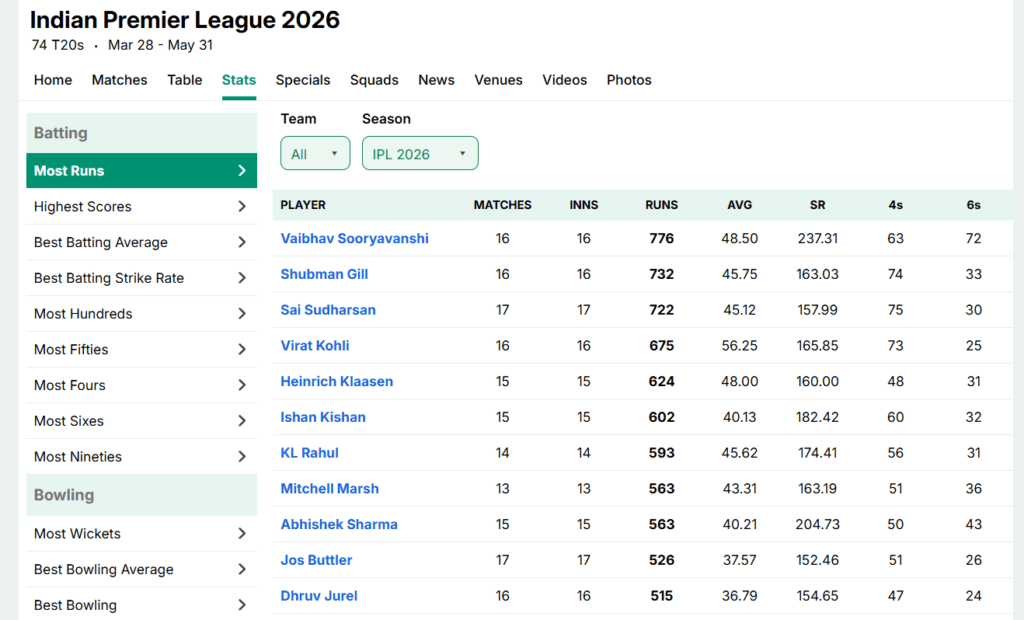Click Vaibhav Sooryavanshi's runs value 776
Image resolution: width=1024 pixels, height=620 pixels.
click(662, 238)
